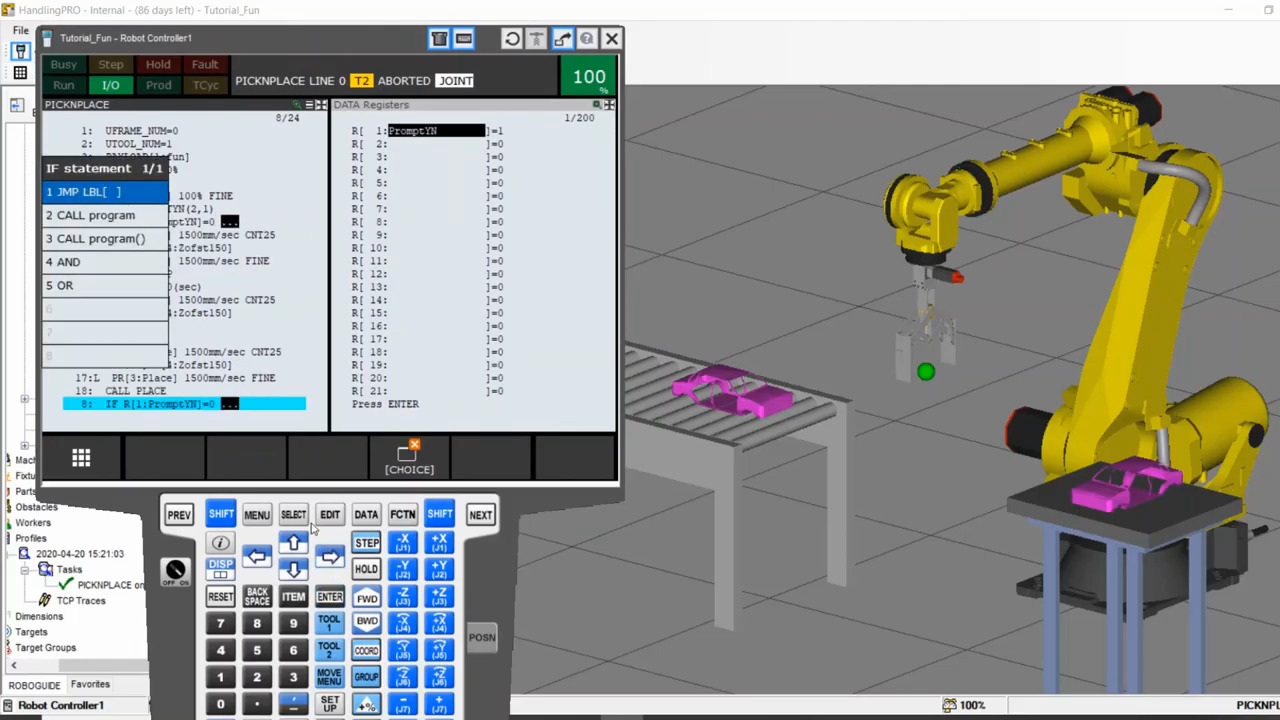
Task: Activate the right SHIFT key
Action: (440, 514)
